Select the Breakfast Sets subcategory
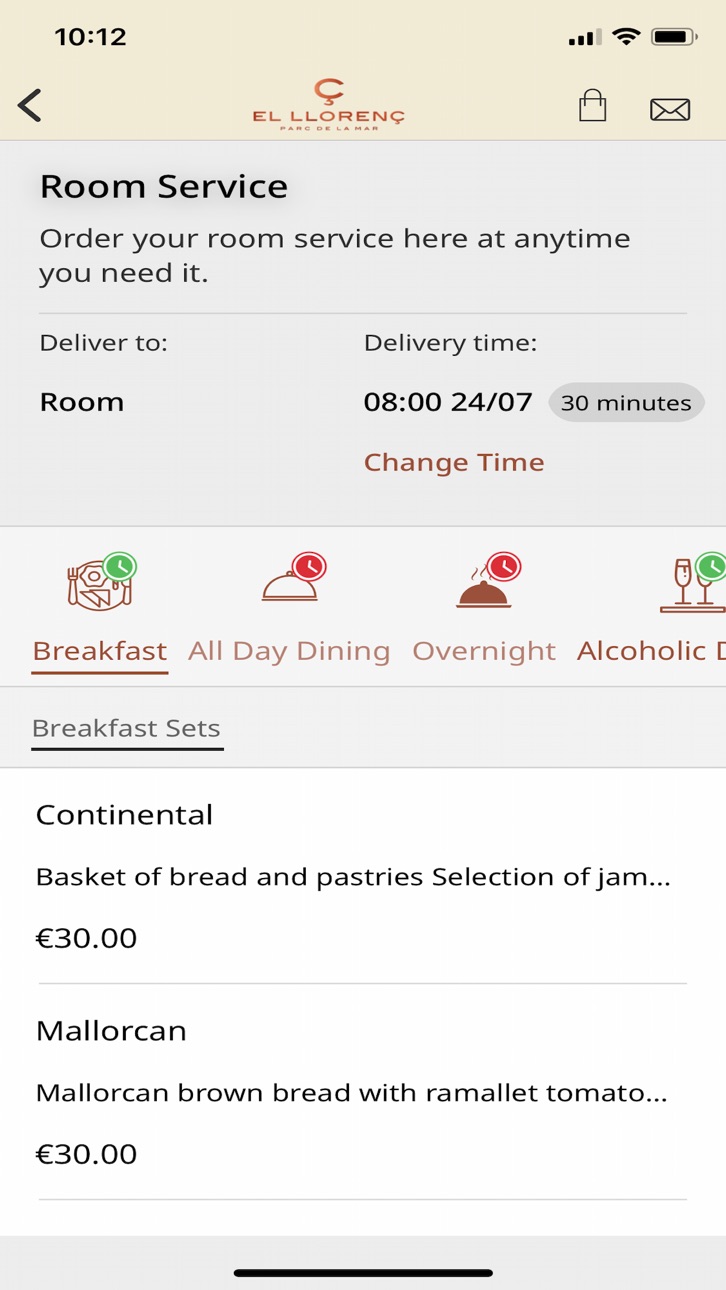Viewport: 726px width, 1290px height. [x=126, y=728]
